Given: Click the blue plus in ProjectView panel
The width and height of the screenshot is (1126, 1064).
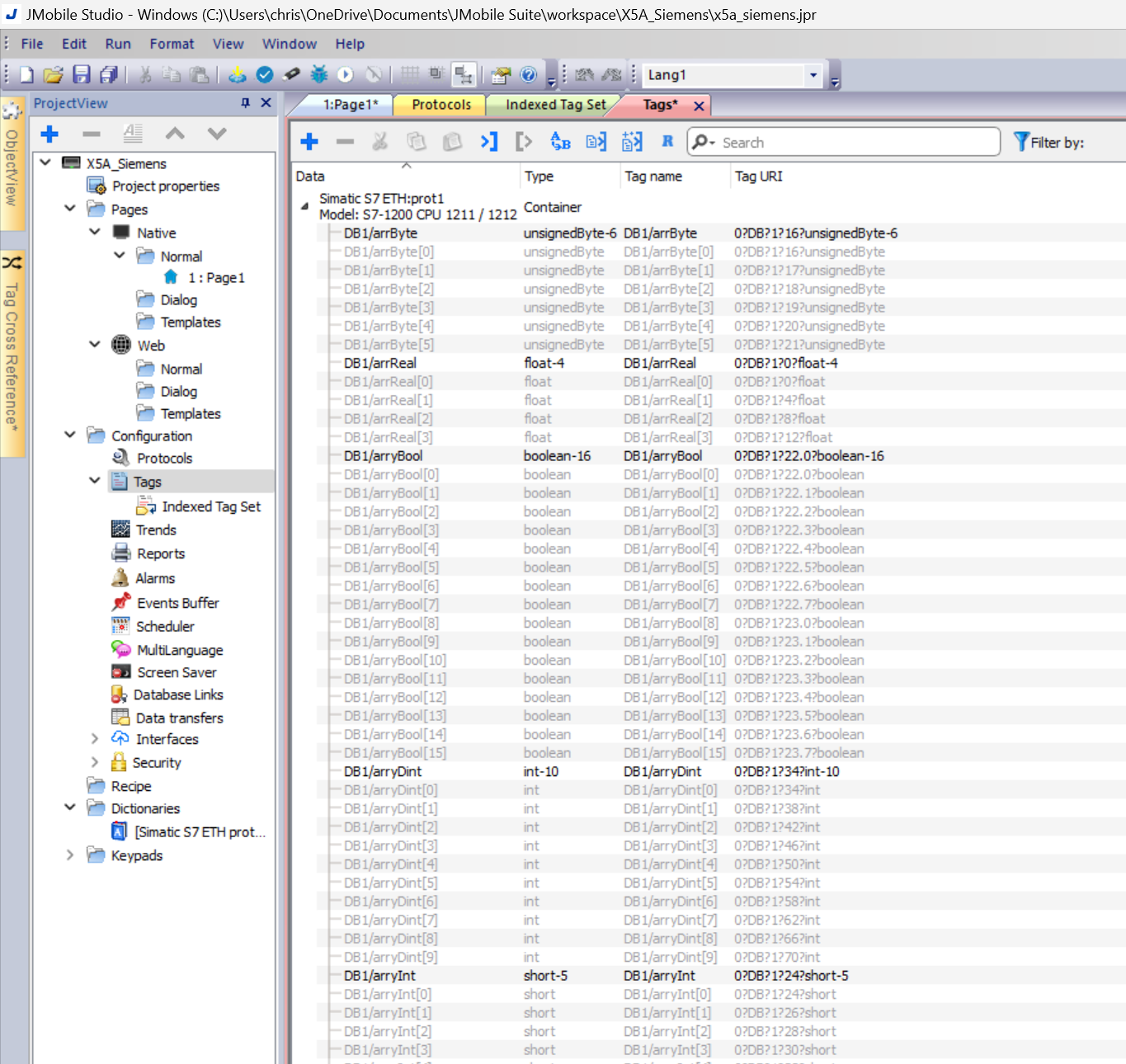Looking at the screenshot, I should pos(49,134).
